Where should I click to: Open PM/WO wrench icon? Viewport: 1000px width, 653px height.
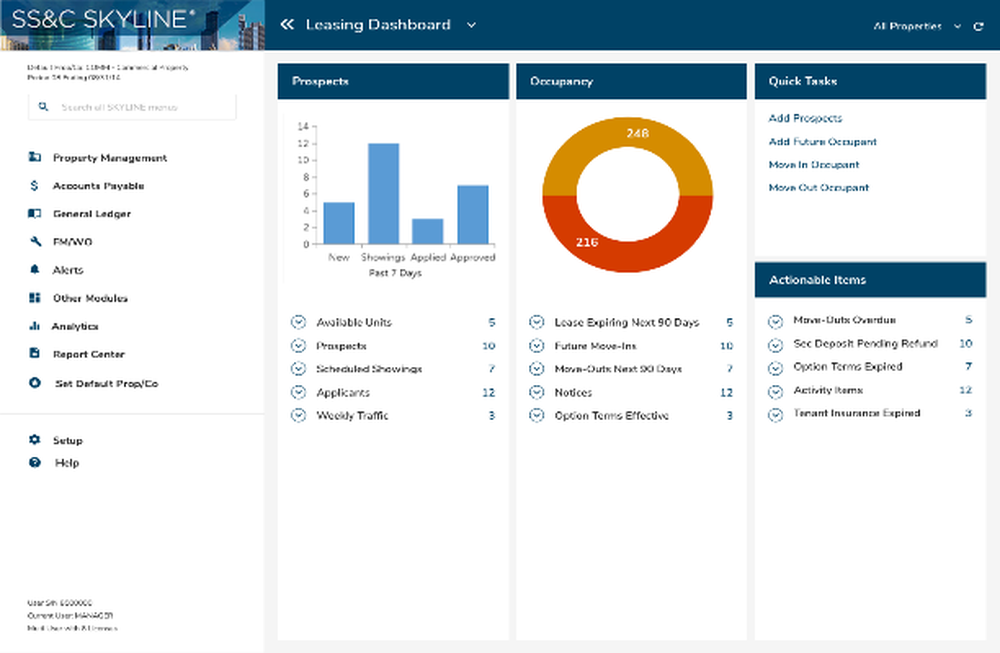tap(35, 241)
